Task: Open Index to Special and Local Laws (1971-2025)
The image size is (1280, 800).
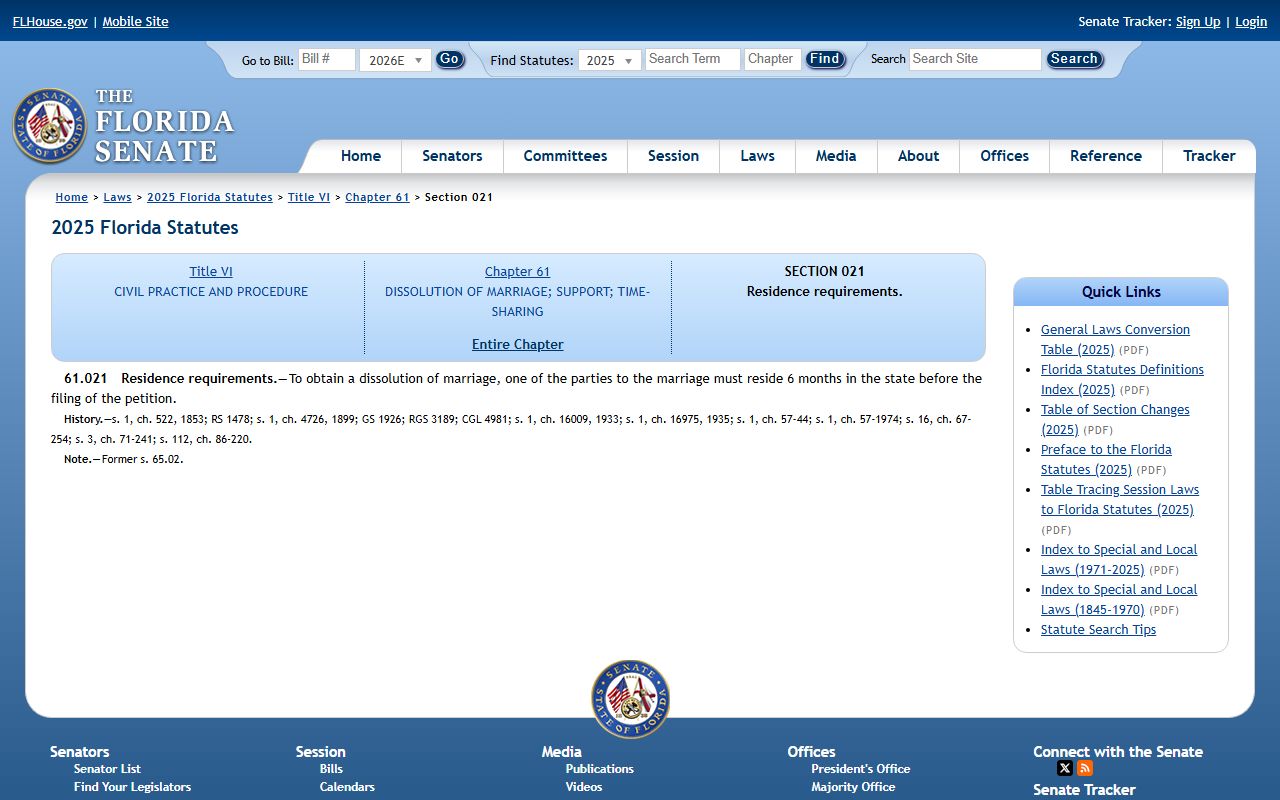Action: (1119, 559)
